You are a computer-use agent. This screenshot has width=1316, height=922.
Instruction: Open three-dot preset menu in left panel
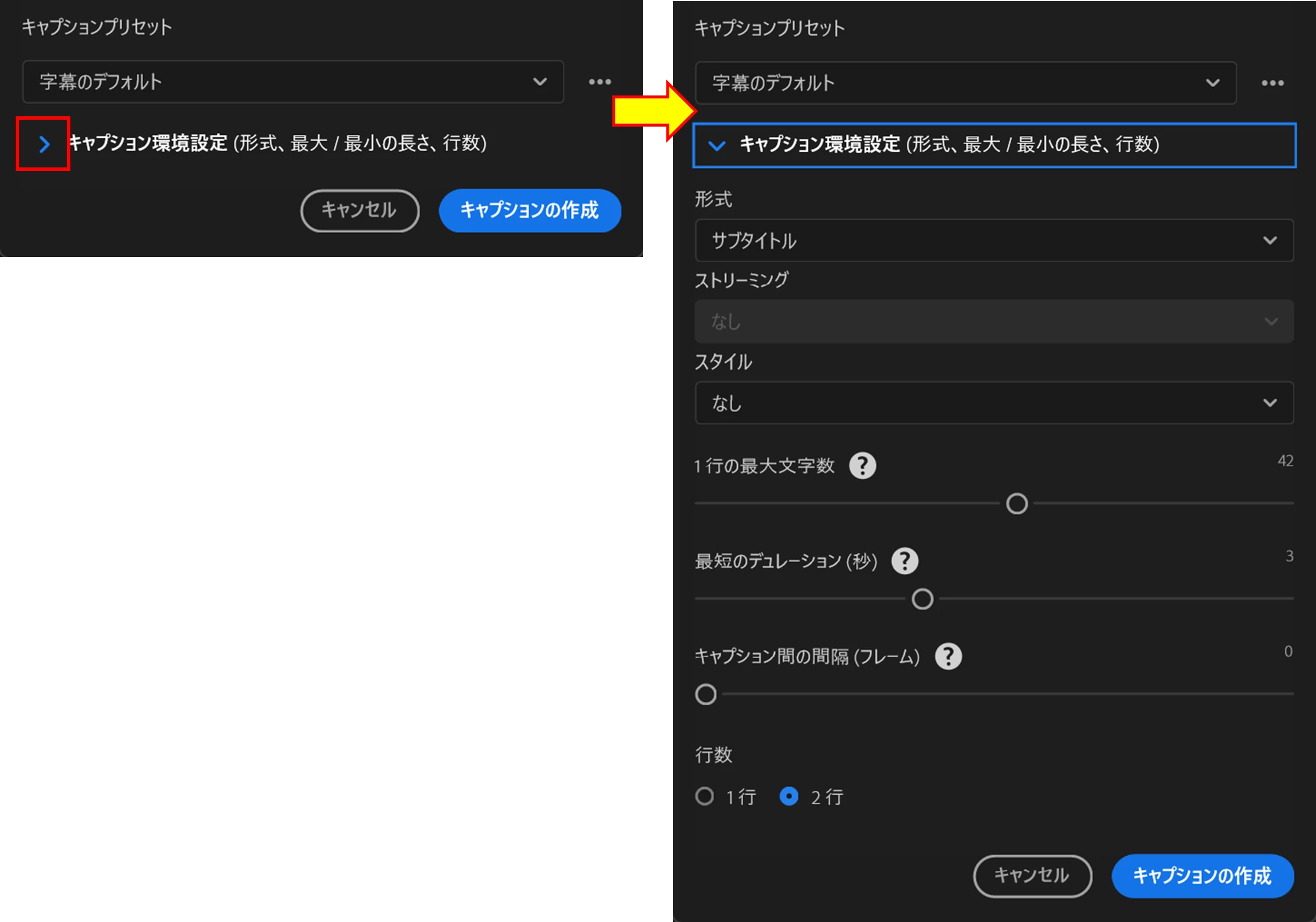(600, 82)
